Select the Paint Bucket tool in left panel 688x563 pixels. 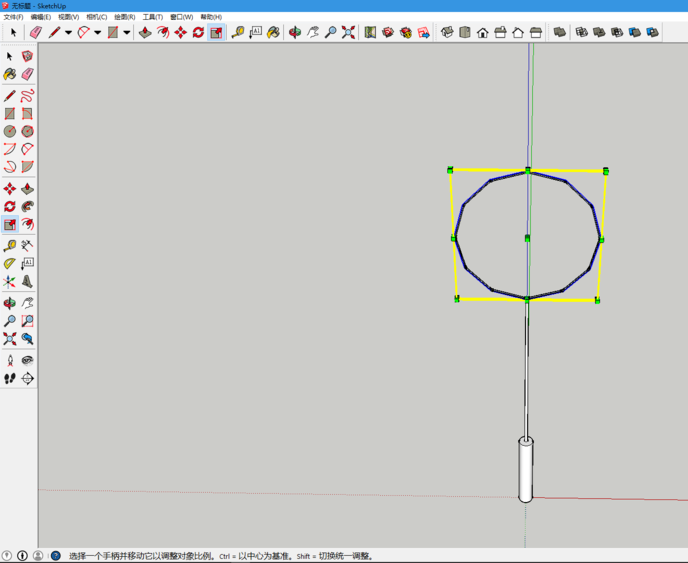pyautogui.click(x=10, y=74)
